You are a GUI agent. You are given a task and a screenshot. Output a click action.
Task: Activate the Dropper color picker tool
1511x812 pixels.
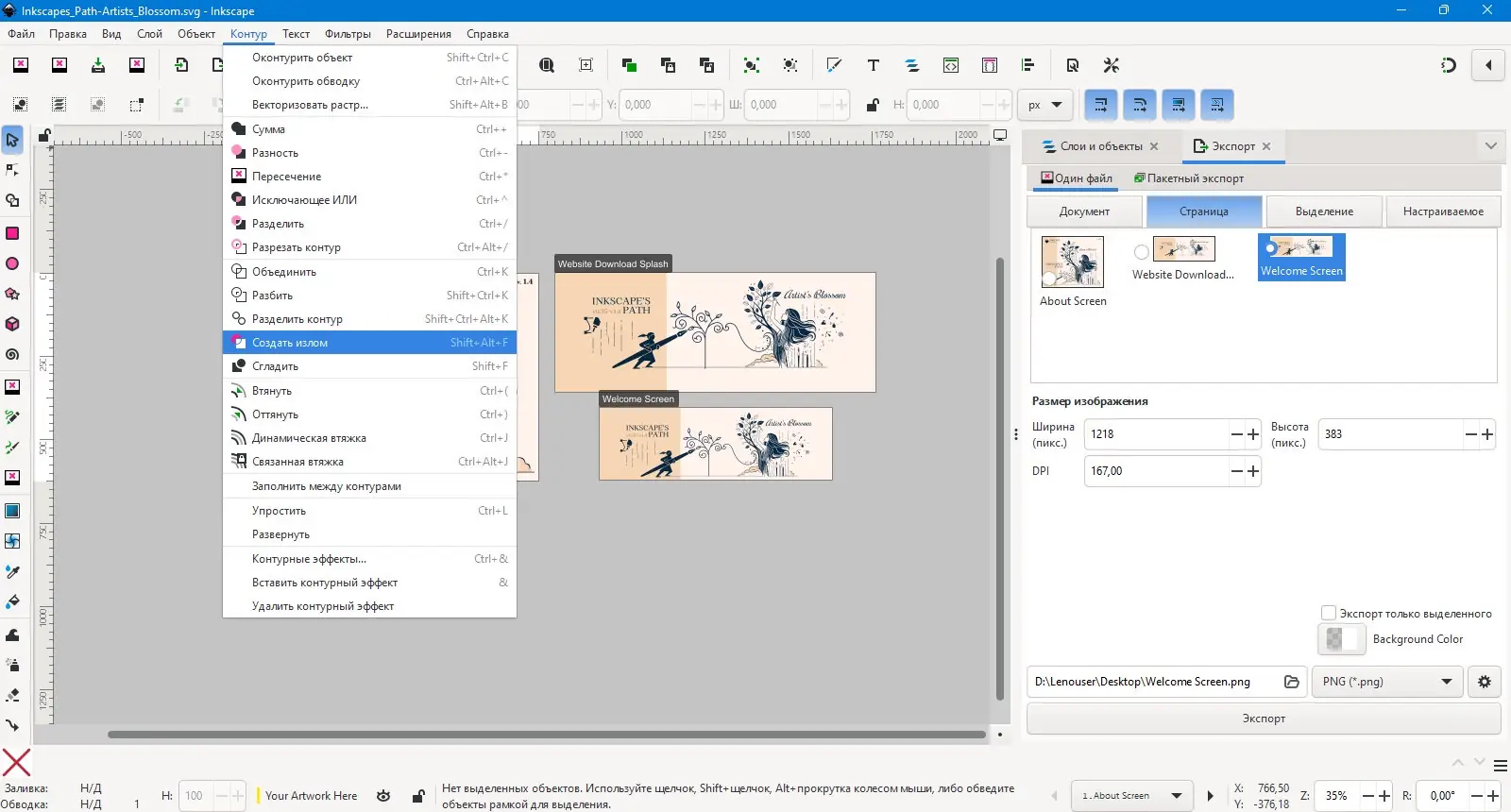12,572
